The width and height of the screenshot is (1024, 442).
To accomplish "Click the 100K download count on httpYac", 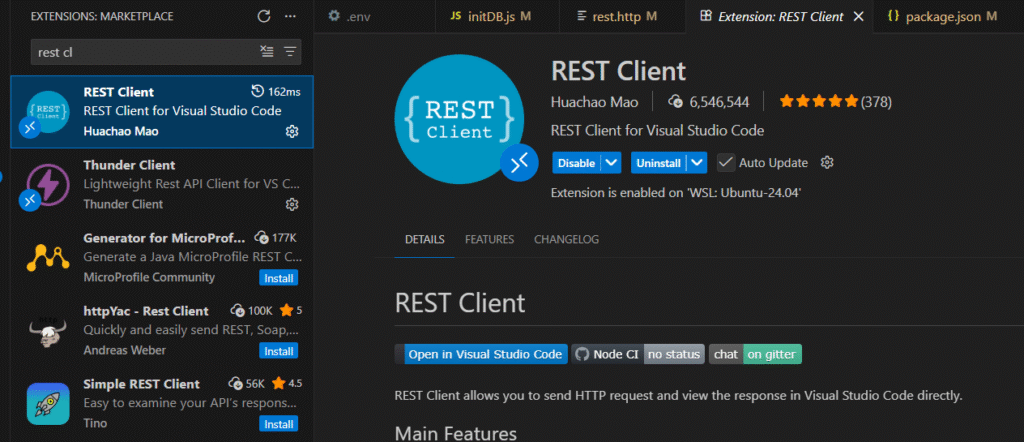I will [251, 310].
